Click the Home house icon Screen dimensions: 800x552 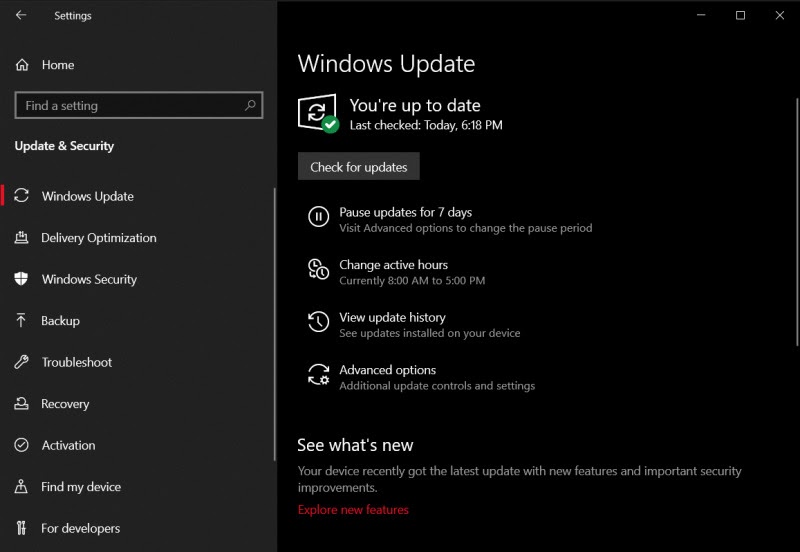[x=22, y=65]
